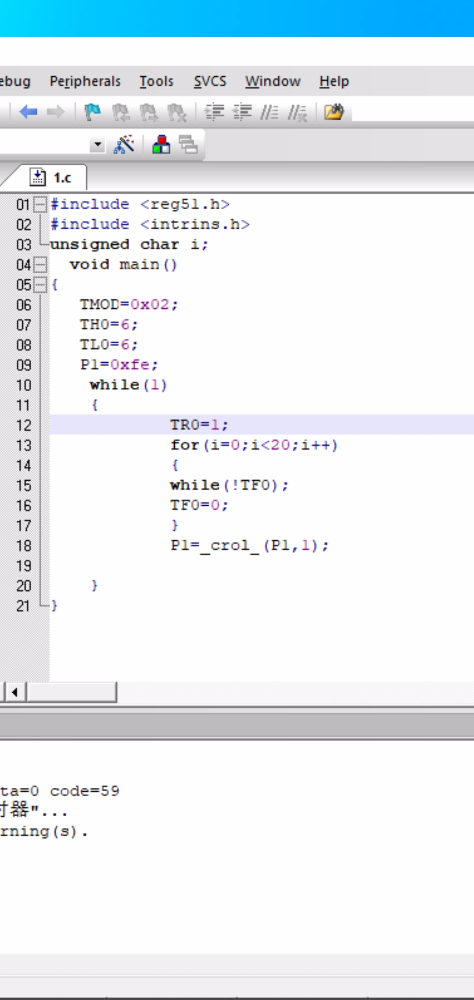Collapse the fold box at line 04
The image size is (474, 1000).
[x=40, y=265]
